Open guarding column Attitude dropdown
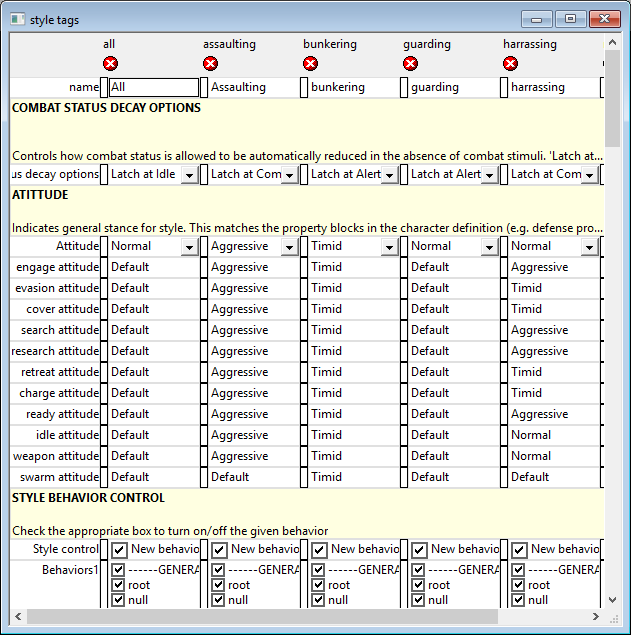The width and height of the screenshot is (631, 635). tap(489, 247)
